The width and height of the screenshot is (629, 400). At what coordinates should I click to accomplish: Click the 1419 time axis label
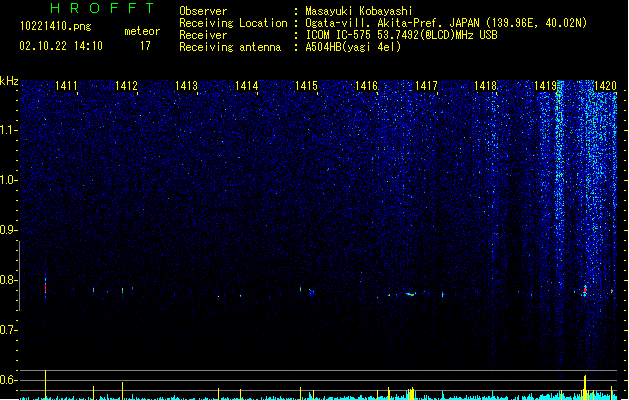546,86
